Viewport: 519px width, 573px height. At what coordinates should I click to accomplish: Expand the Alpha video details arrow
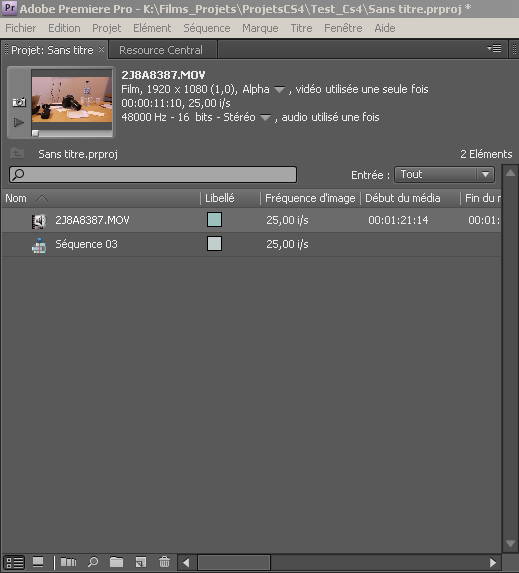(280, 90)
